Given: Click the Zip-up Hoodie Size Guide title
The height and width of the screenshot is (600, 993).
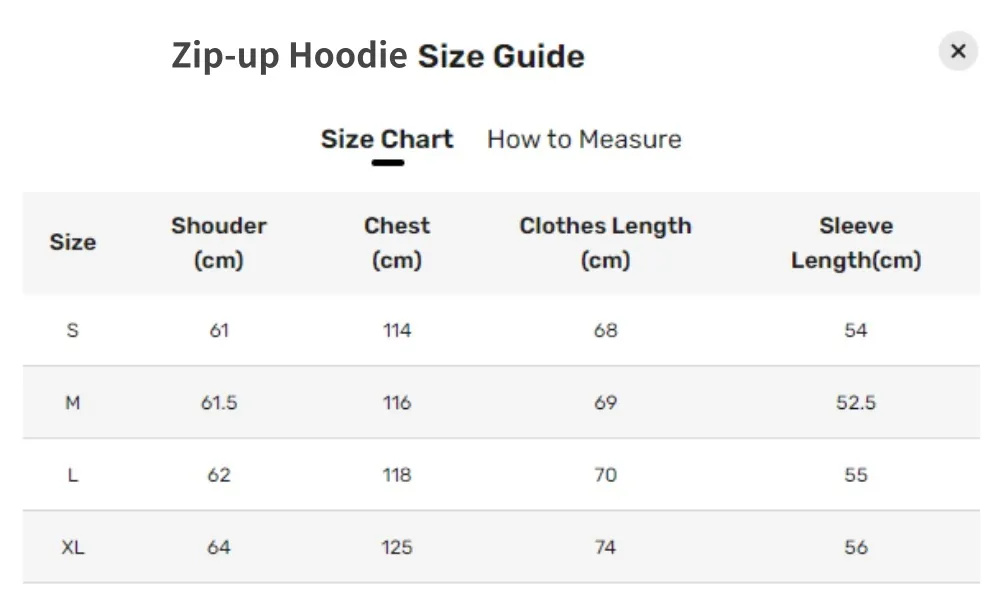Looking at the screenshot, I should [x=378, y=56].
